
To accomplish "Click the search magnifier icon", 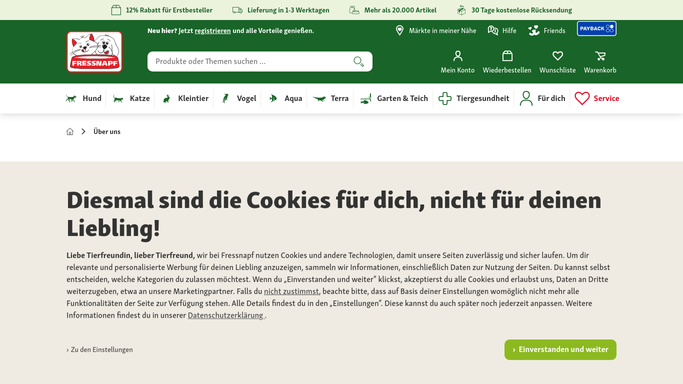I will 358,61.
